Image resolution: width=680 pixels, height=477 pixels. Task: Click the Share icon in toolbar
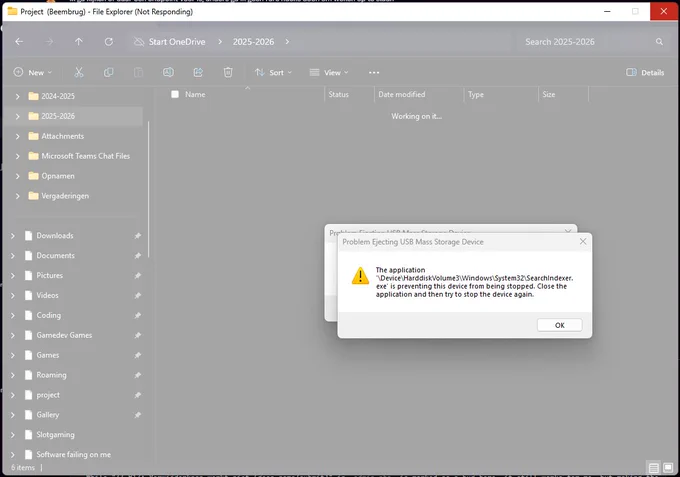(x=198, y=72)
